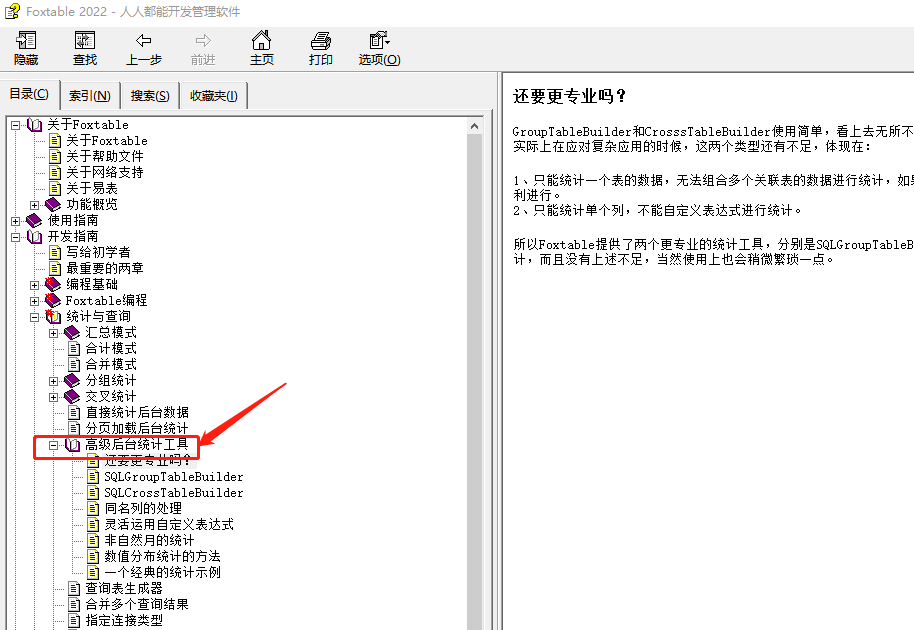Expand the Foxtable编程 node
The width and height of the screenshot is (914, 630).
[34, 301]
